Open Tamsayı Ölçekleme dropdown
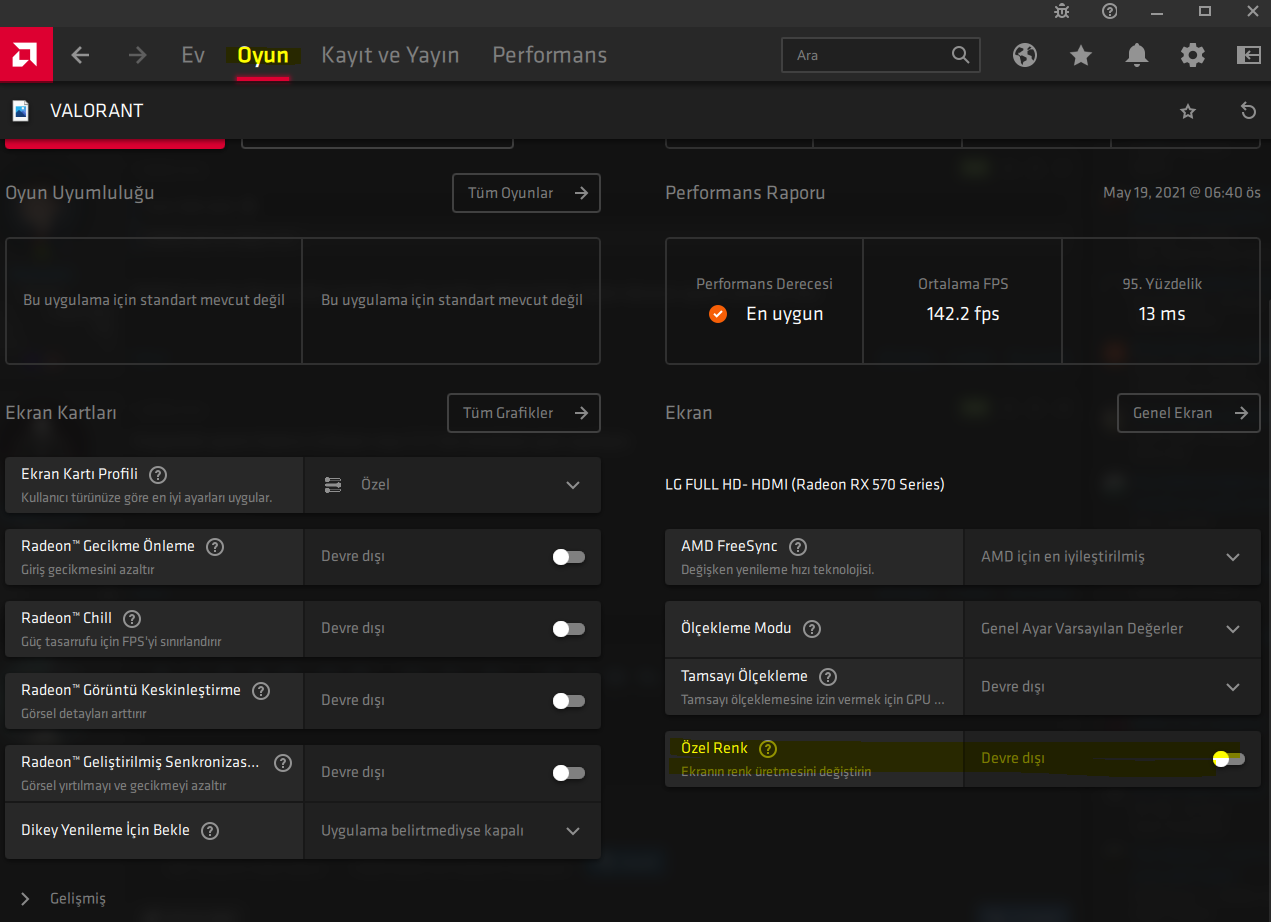Viewport: 1271px width, 922px height. tap(1112, 687)
